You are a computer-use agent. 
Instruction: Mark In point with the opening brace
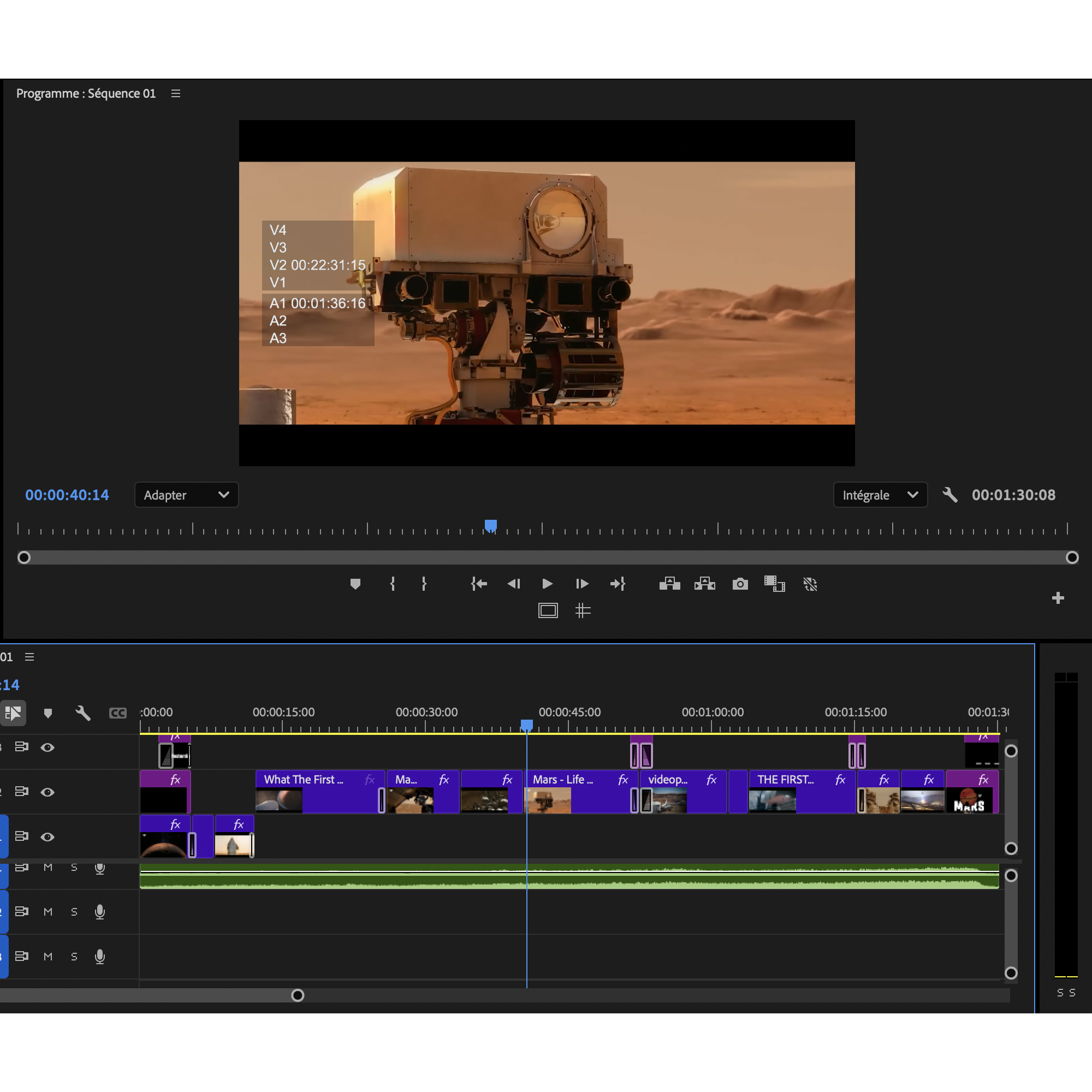tap(392, 584)
